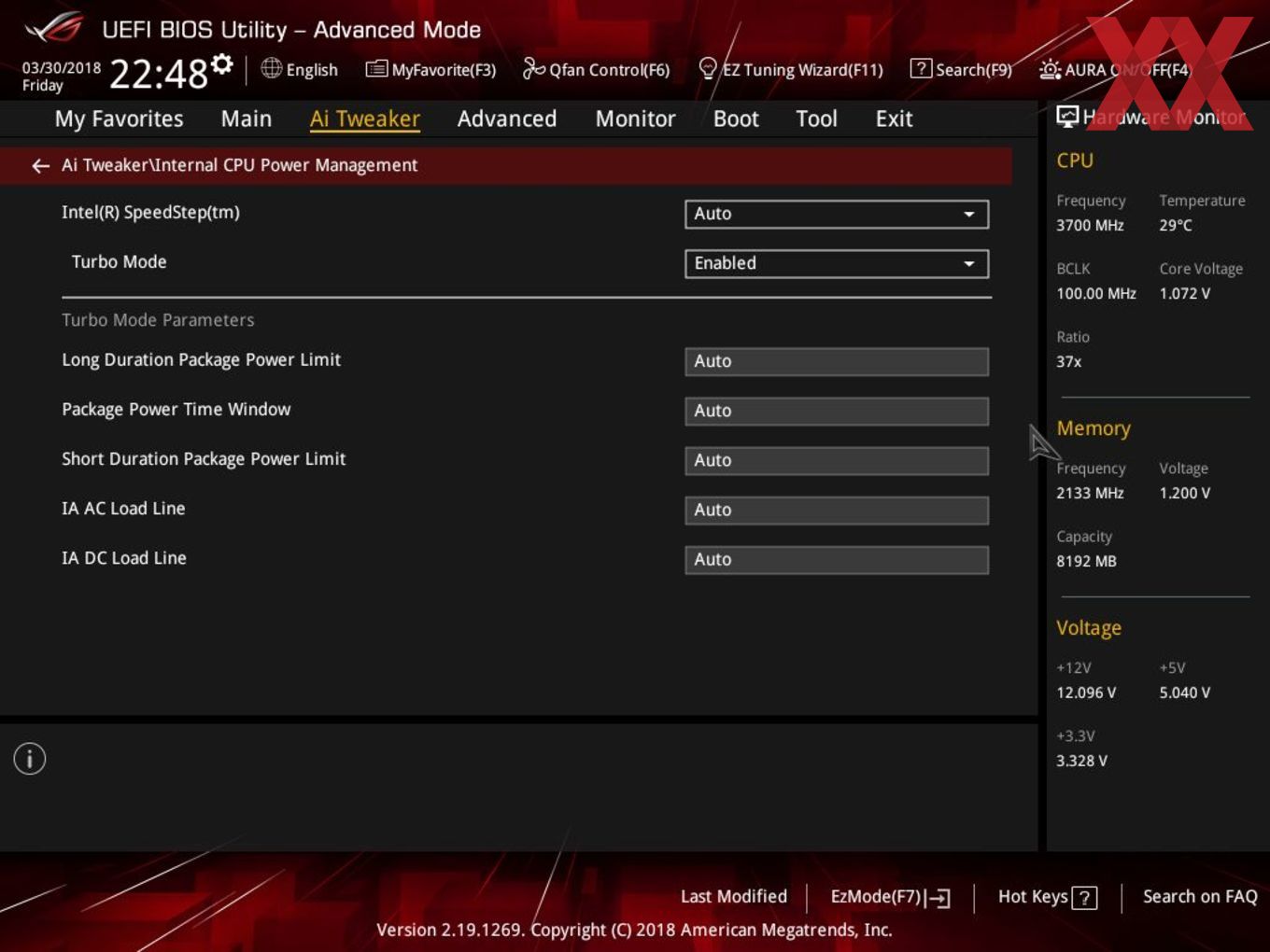Click memory voltage 1.200 V
The image size is (1270, 952).
pos(1185,493)
